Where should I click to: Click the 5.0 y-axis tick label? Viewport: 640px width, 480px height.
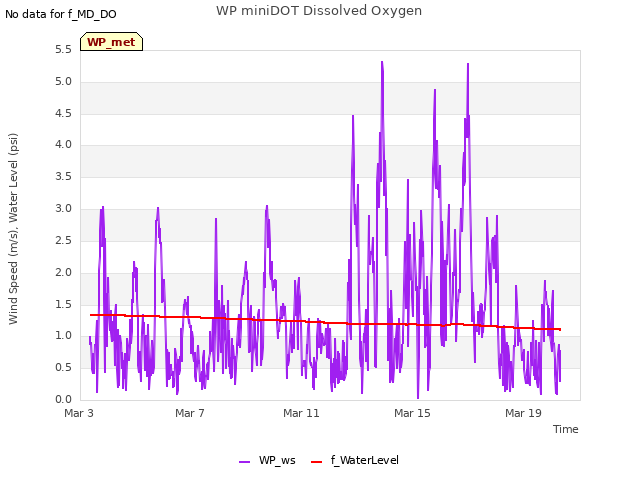point(63,82)
